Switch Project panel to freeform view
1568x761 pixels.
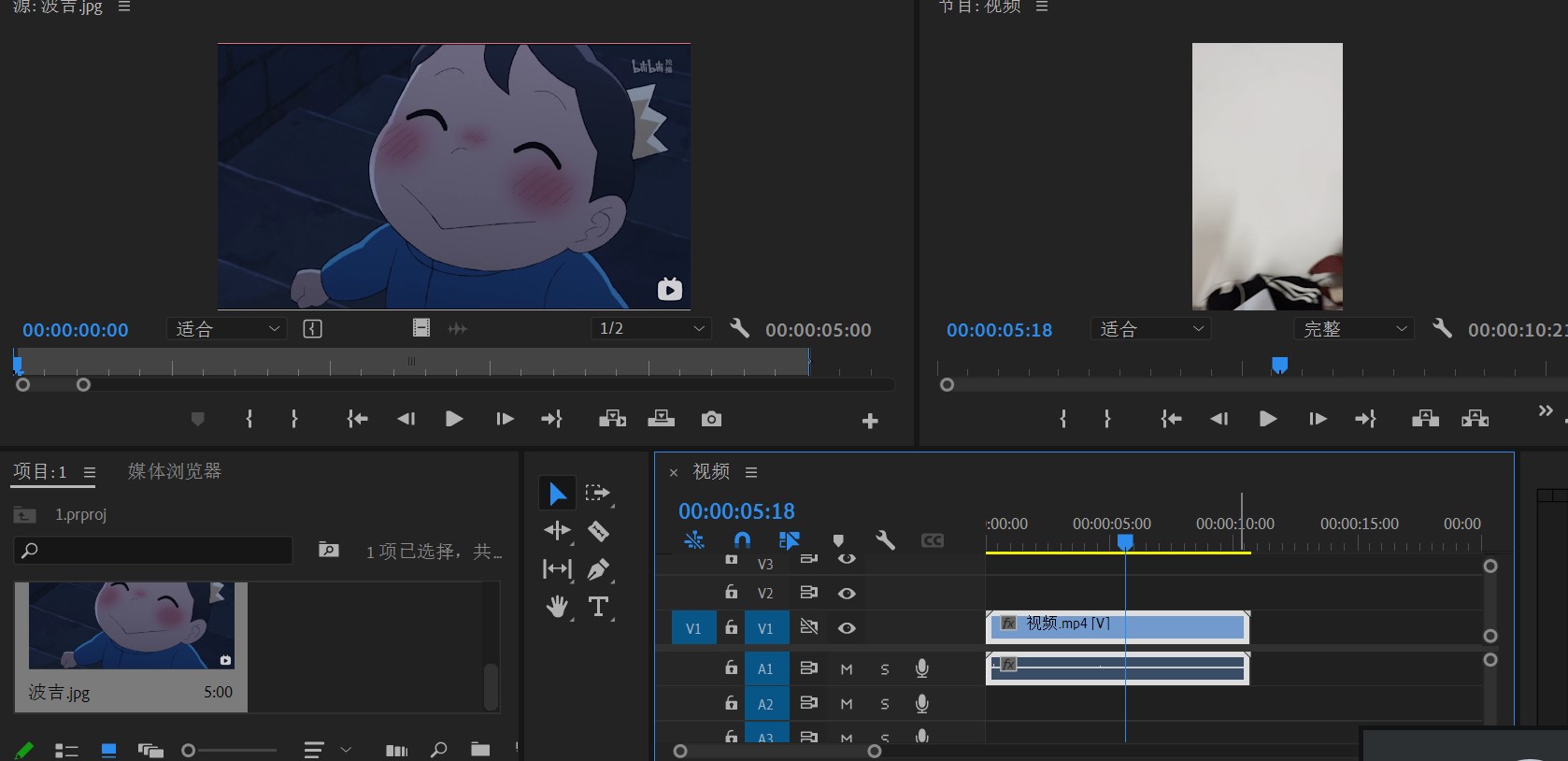point(150,750)
